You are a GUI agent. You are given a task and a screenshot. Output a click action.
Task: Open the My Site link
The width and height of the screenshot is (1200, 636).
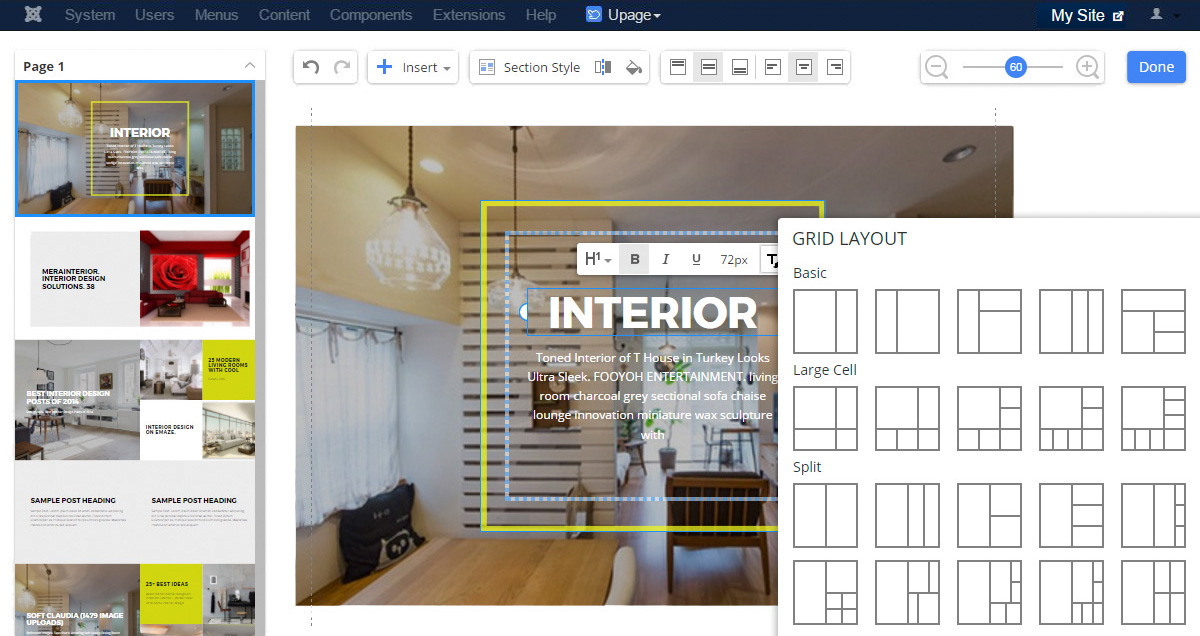pos(1087,15)
